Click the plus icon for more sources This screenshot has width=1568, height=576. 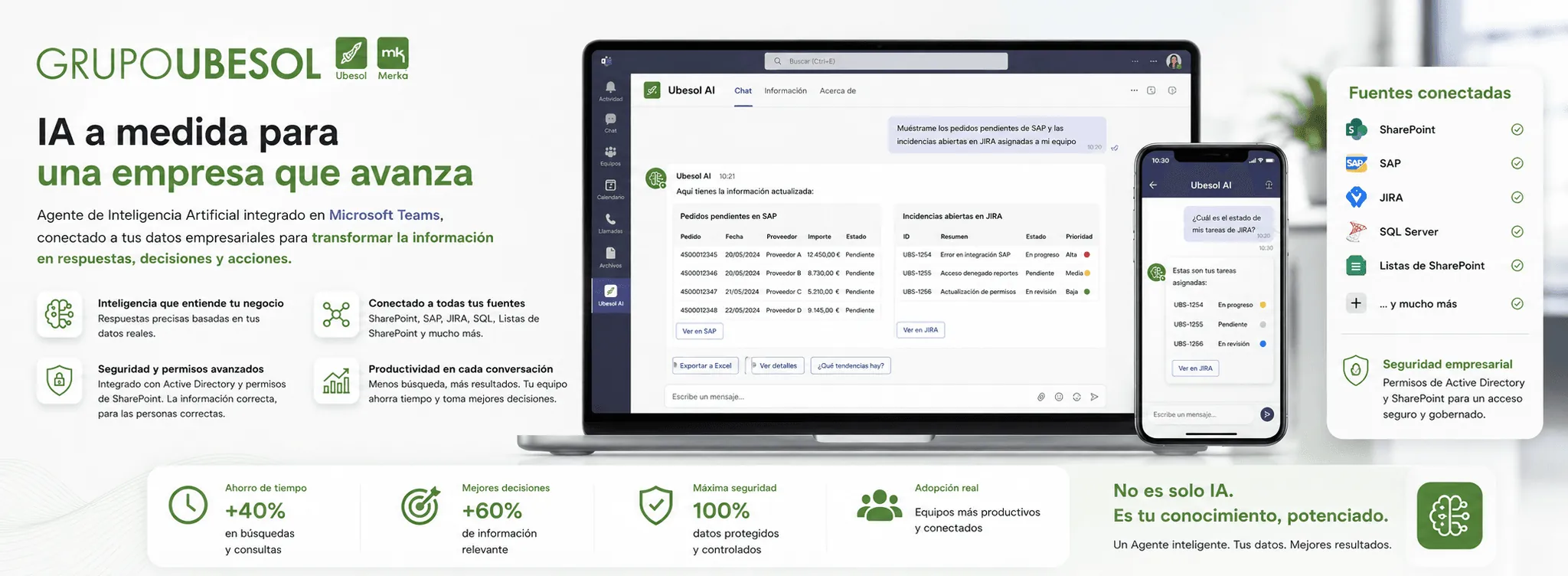coord(1356,303)
